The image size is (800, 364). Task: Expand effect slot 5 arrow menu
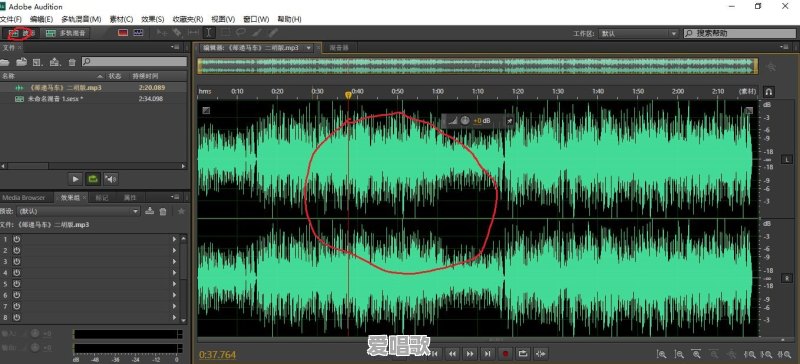point(174,284)
